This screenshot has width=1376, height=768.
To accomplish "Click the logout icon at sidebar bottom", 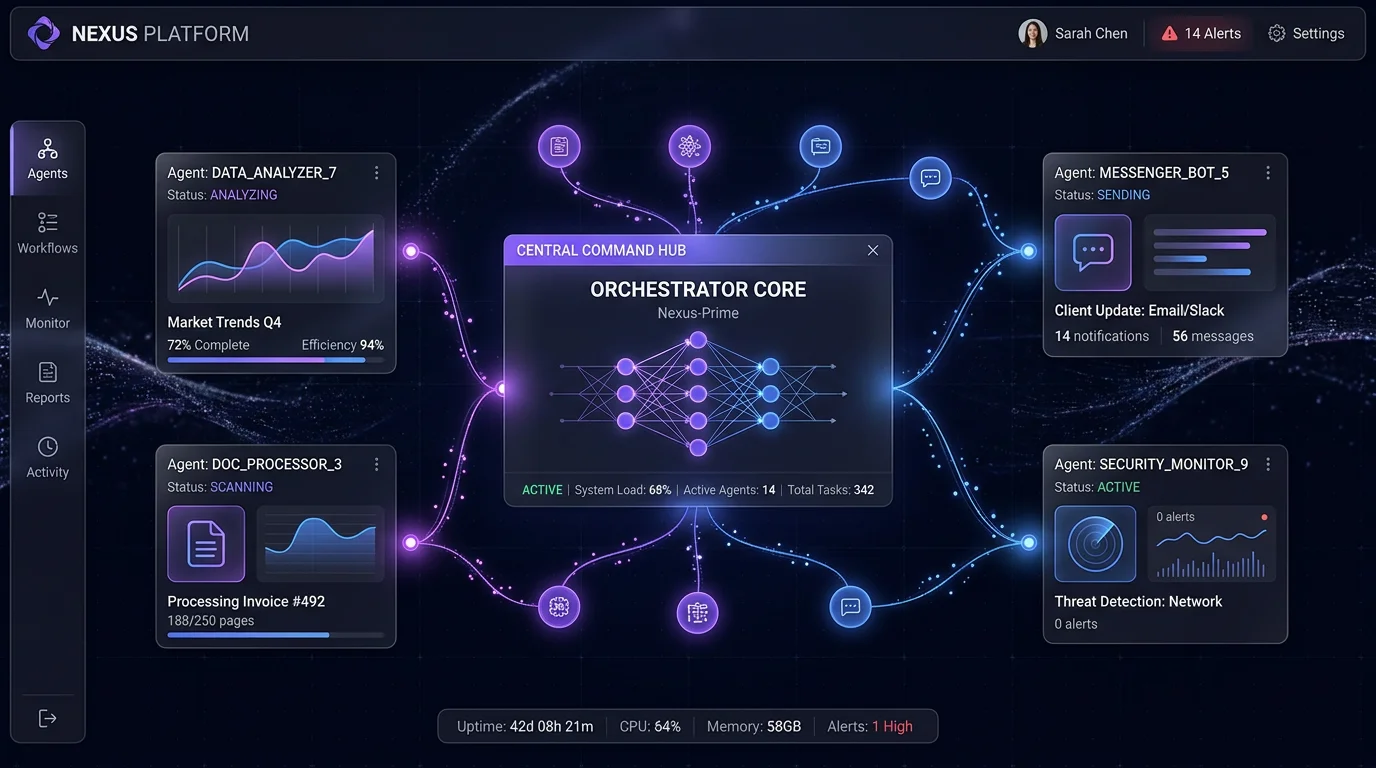I will (x=47, y=717).
